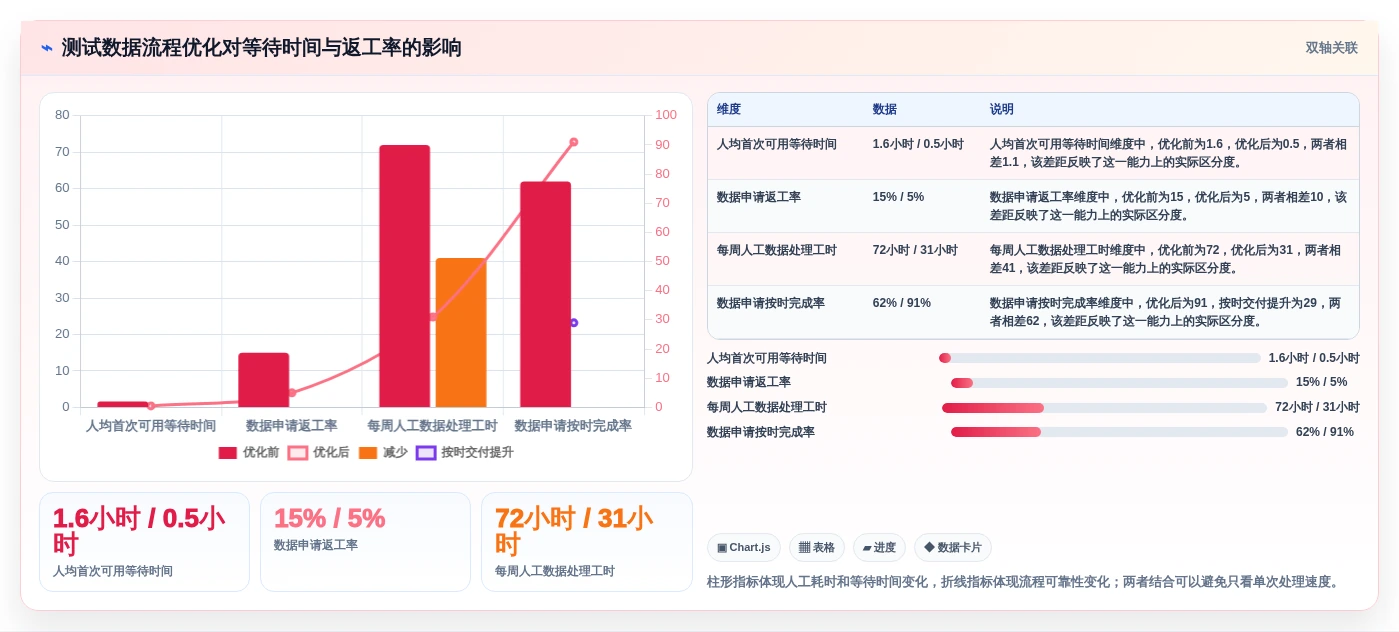Open the 1.6小时 / 0.5小时 data card

[144, 542]
